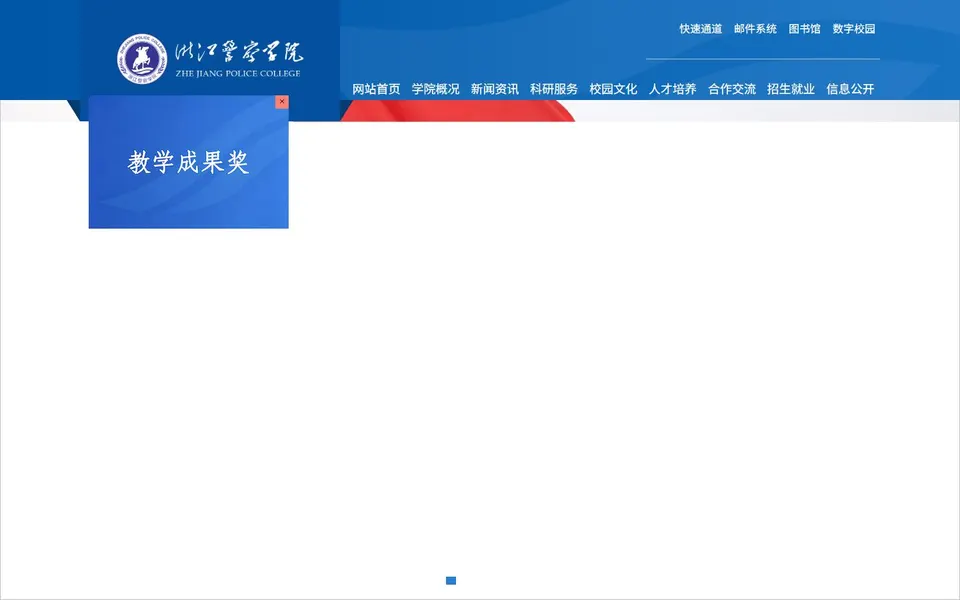
Task: Open the 学院概况 menu
Action: (x=435, y=89)
